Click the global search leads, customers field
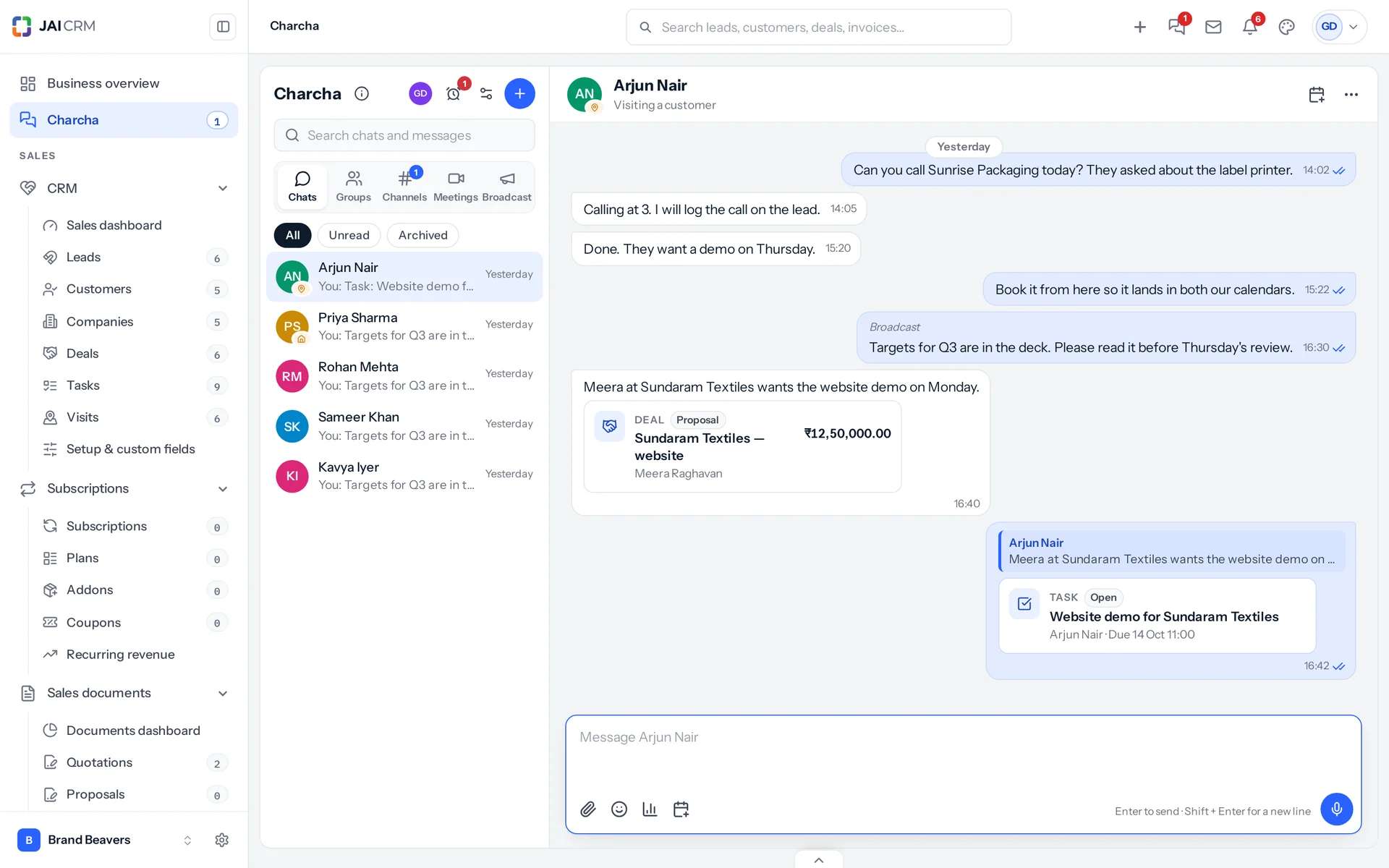 [819, 27]
